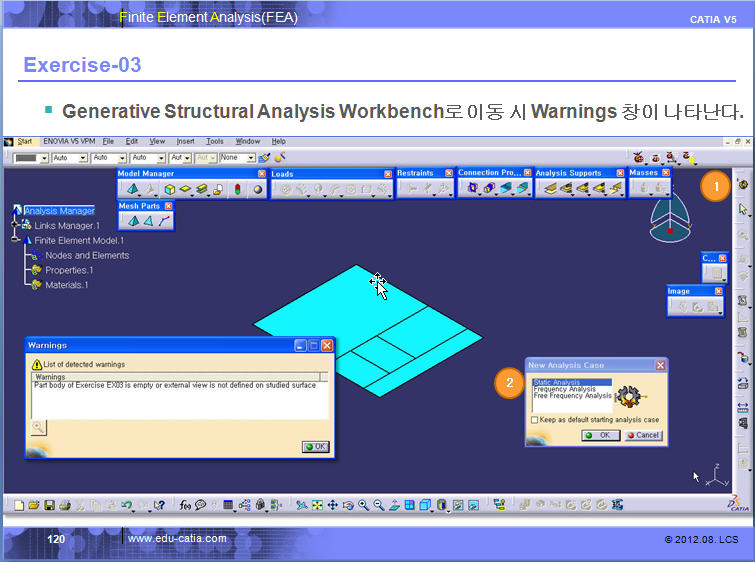Screen dimensions: 755x562
Task: Expand the Links Manager.1 tree node
Action: tap(15, 225)
